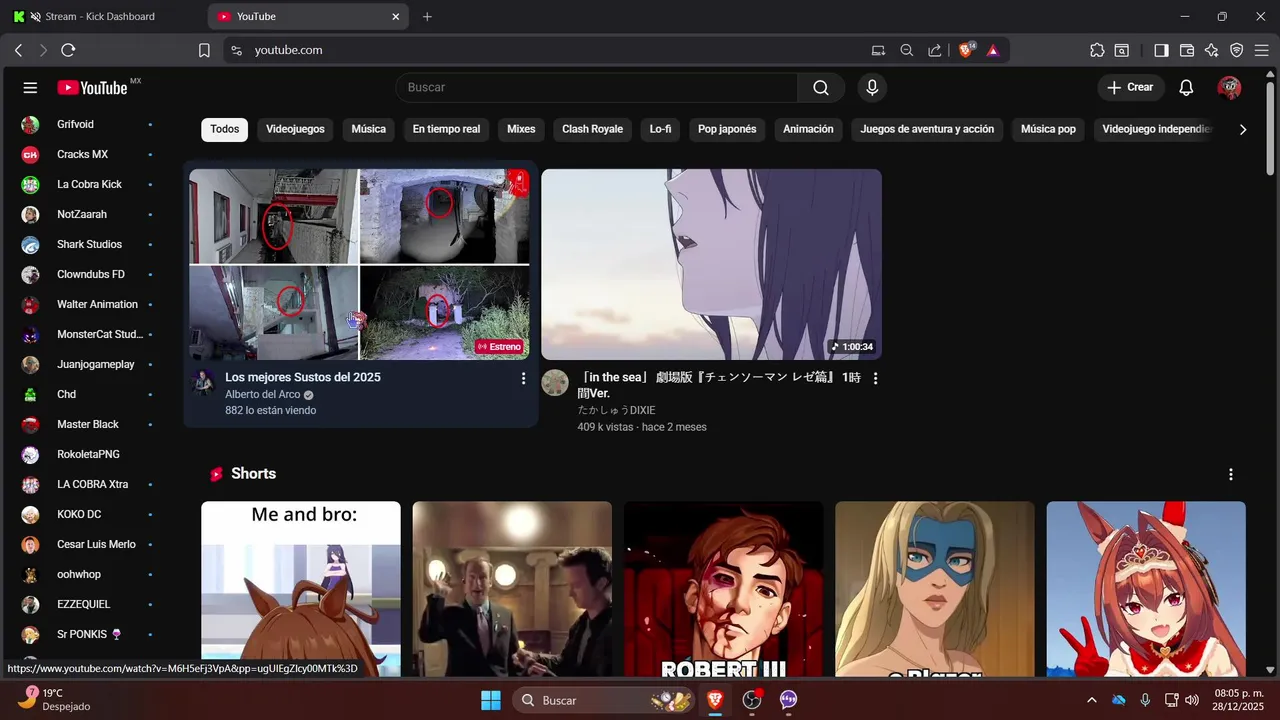The width and height of the screenshot is (1280, 720).
Task: Open options for Los mejores Sustos video
Action: coord(523,378)
